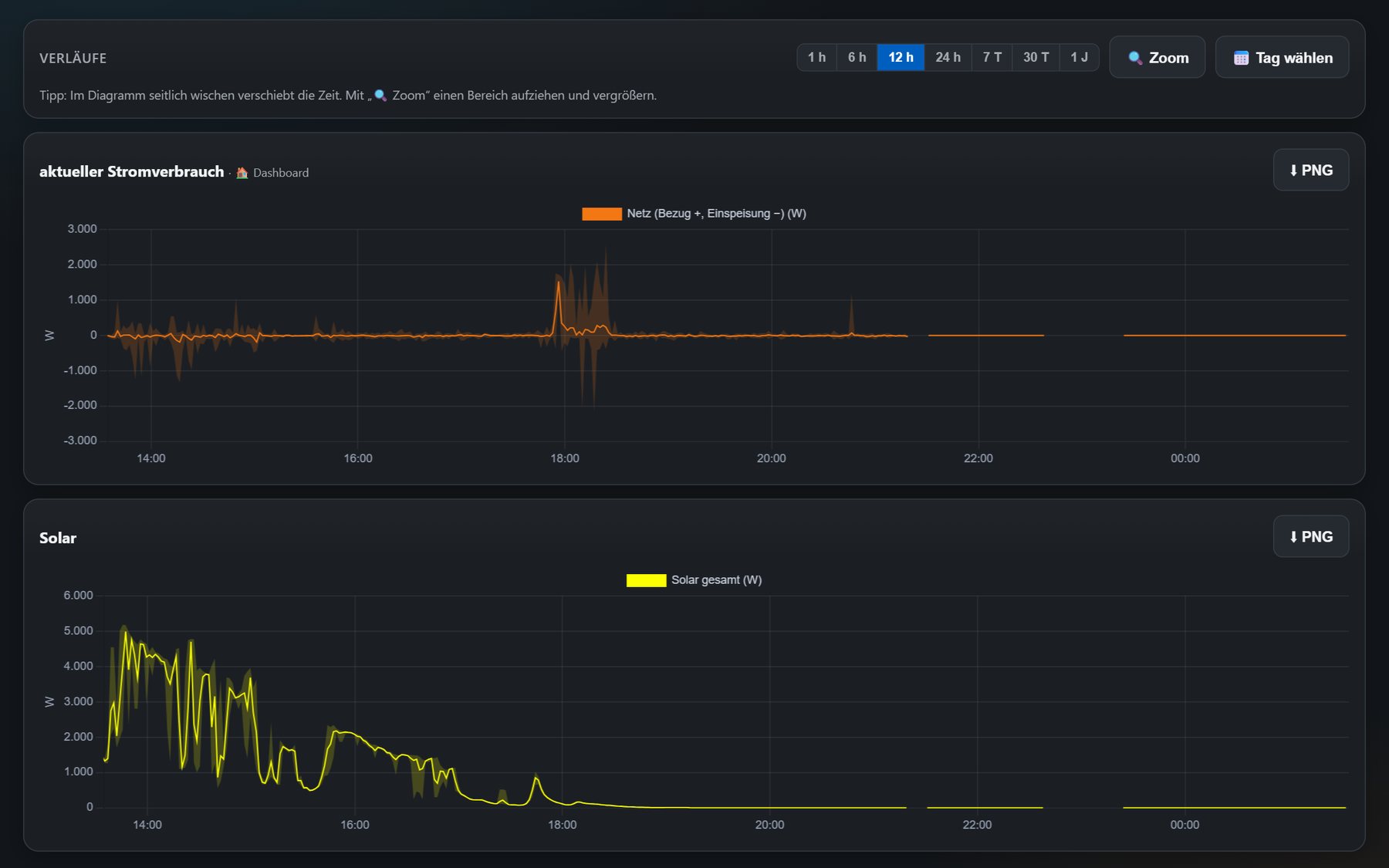The height and width of the screenshot is (868, 1389).
Task: Switch to the 7 T range
Action: click(992, 57)
